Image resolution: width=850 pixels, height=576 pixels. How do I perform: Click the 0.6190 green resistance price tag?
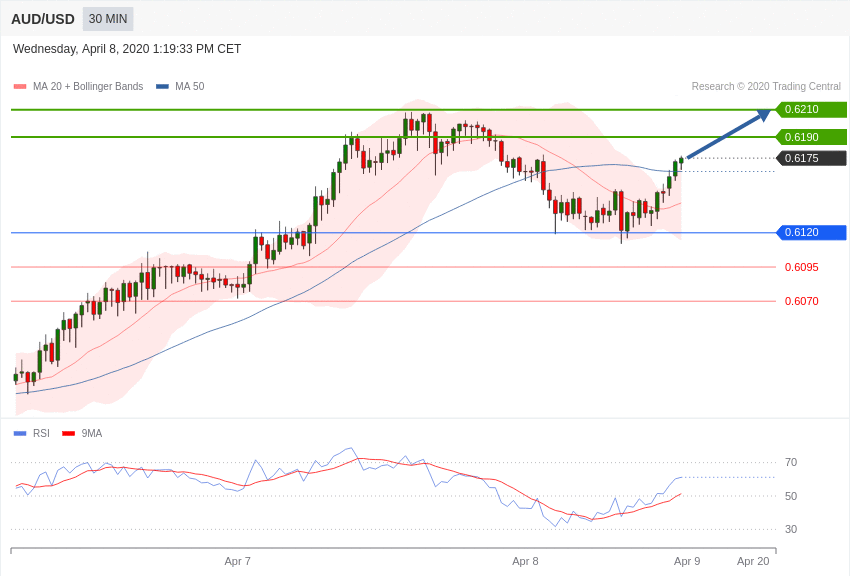click(811, 137)
